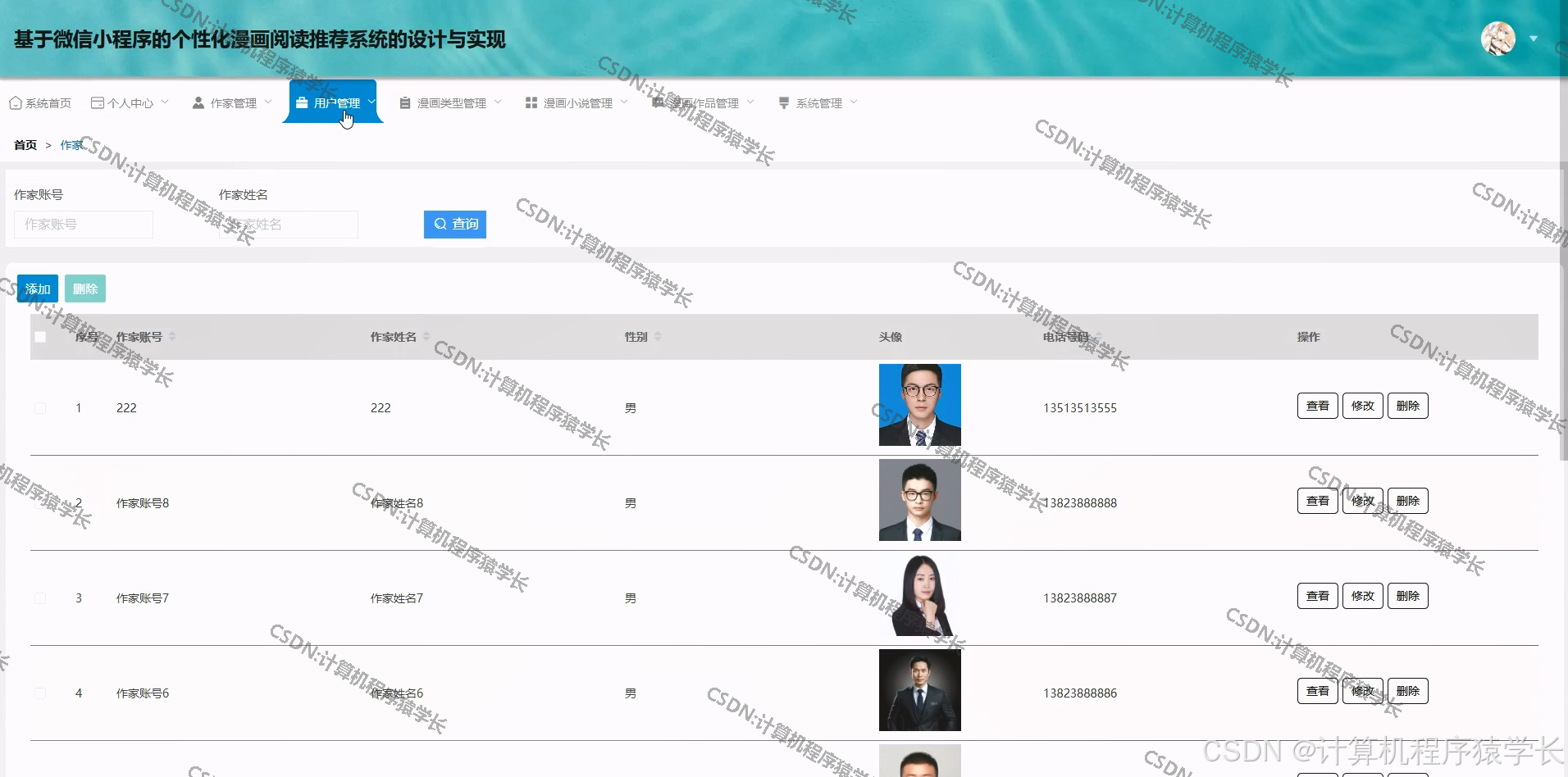Check the row 1 checkbox for 222
This screenshot has height=777, width=1568.
pyautogui.click(x=40, y=408)
